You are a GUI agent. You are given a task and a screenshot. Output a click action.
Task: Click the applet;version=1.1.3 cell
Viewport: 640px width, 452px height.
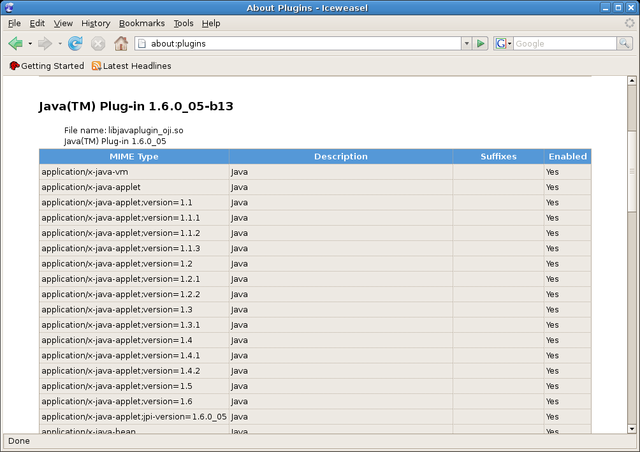click(134, 248)
